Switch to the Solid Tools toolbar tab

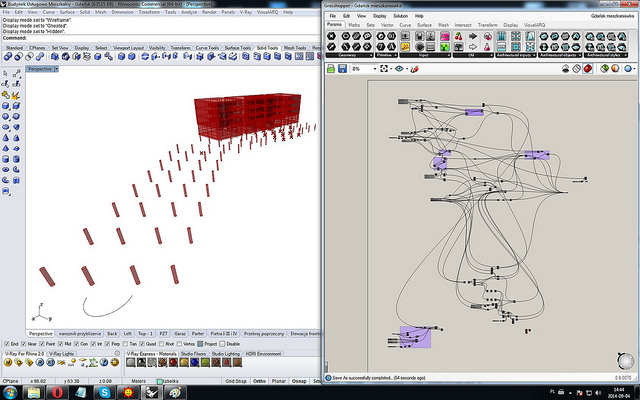tap(267, 47)
